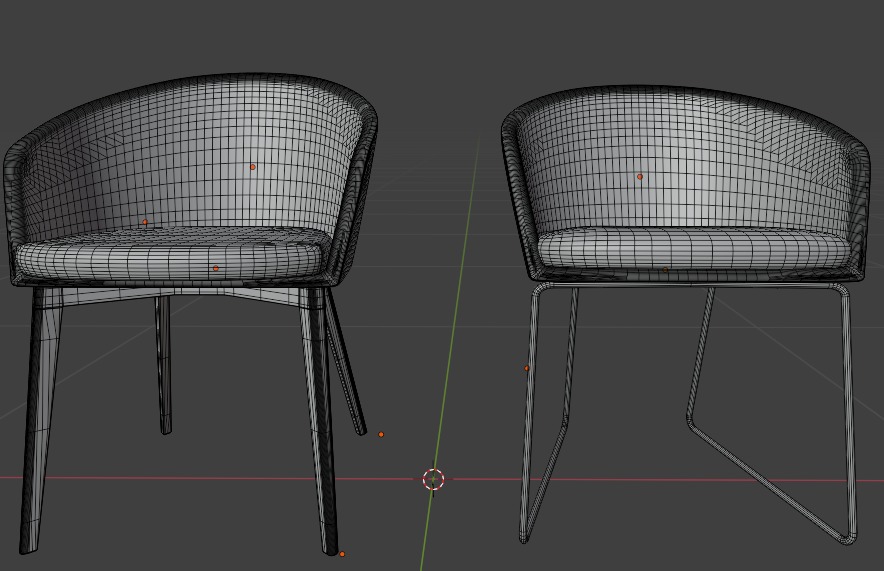Select origin dot on left chair seat cushion front
This screenshot has height=571, width=884.
point(215,268)
